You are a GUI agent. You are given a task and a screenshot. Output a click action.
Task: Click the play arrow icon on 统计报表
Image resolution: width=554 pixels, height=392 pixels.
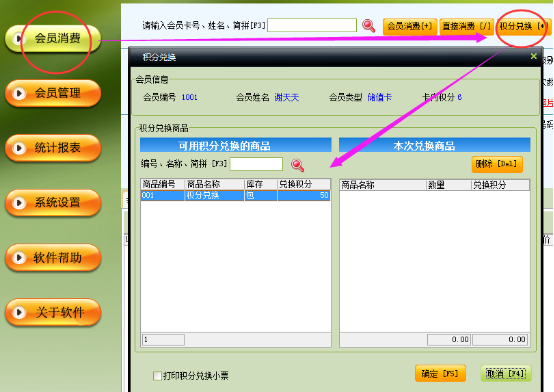(19, 148)
